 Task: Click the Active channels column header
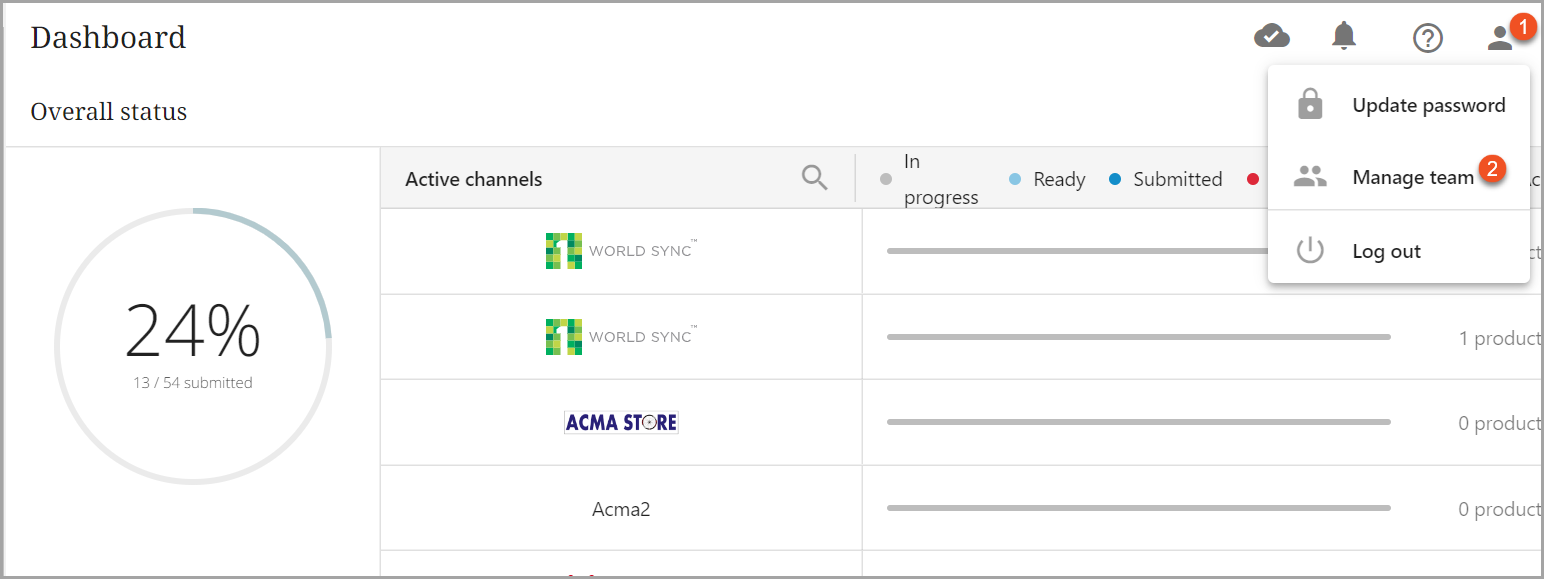click(x=474, y=179)
